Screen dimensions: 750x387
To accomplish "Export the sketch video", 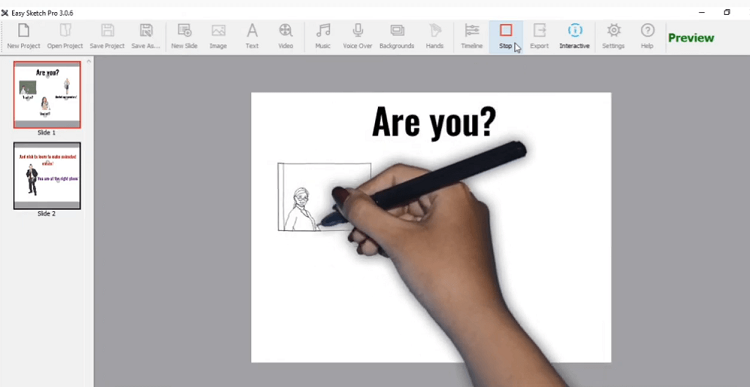I will tap(539, 36).
